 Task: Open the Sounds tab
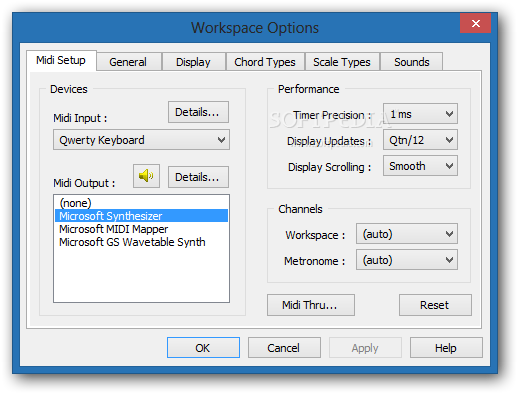[412, 62]
